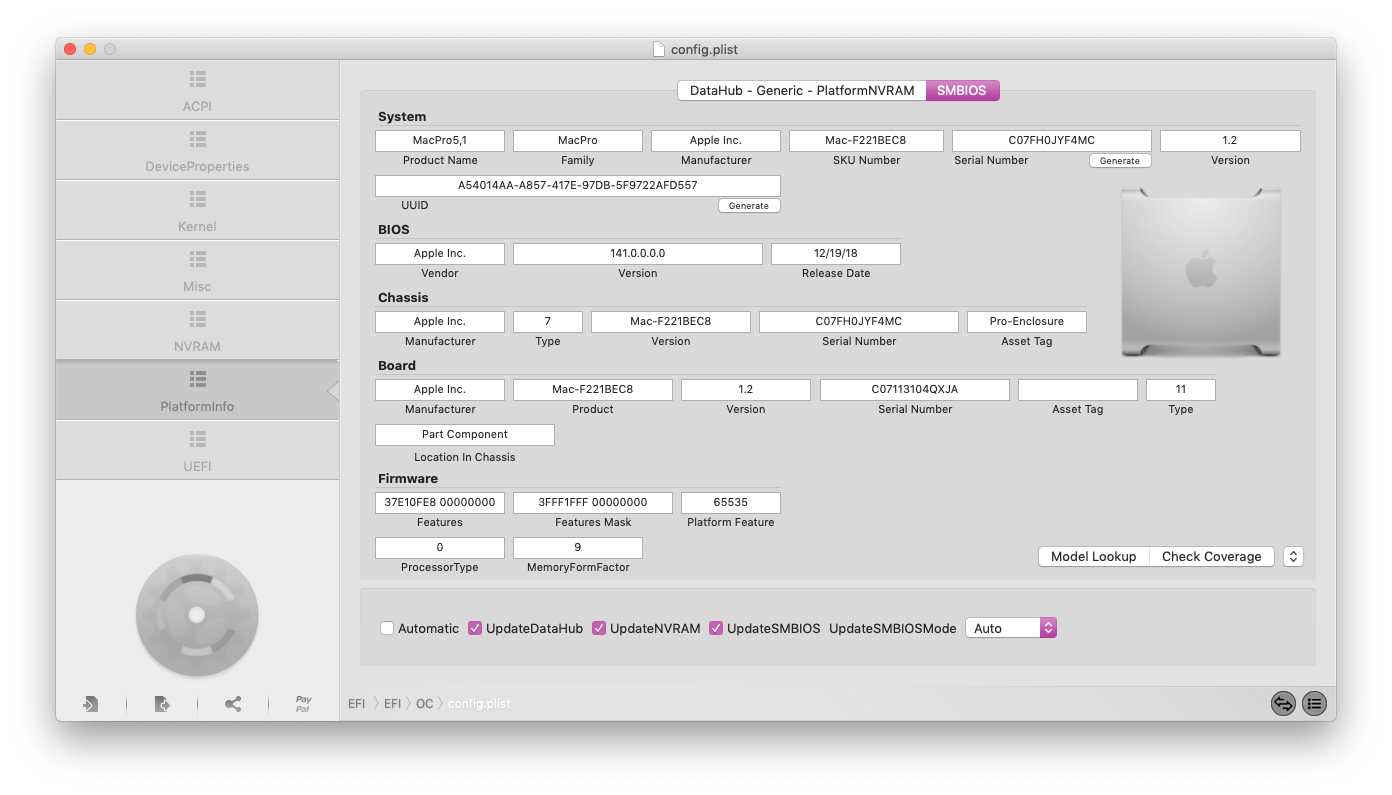Screen dimensions: 1392x795
Task: Click the BIOS Vendor field
Action: 440,254
